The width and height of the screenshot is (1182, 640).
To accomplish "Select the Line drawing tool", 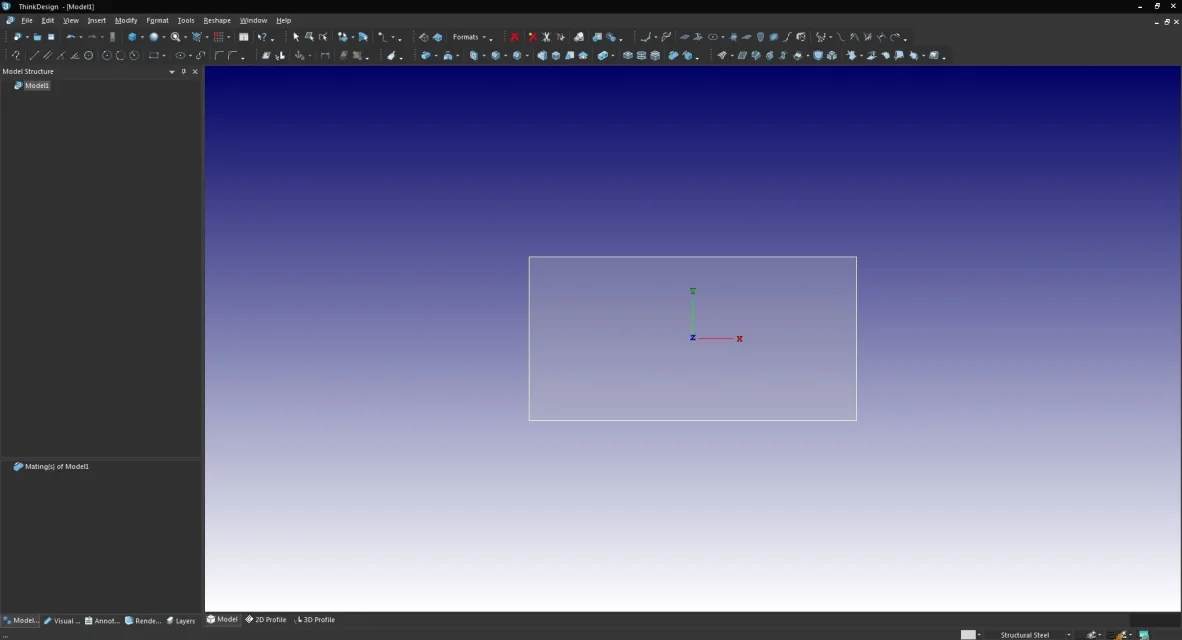I will click(35, 55).
